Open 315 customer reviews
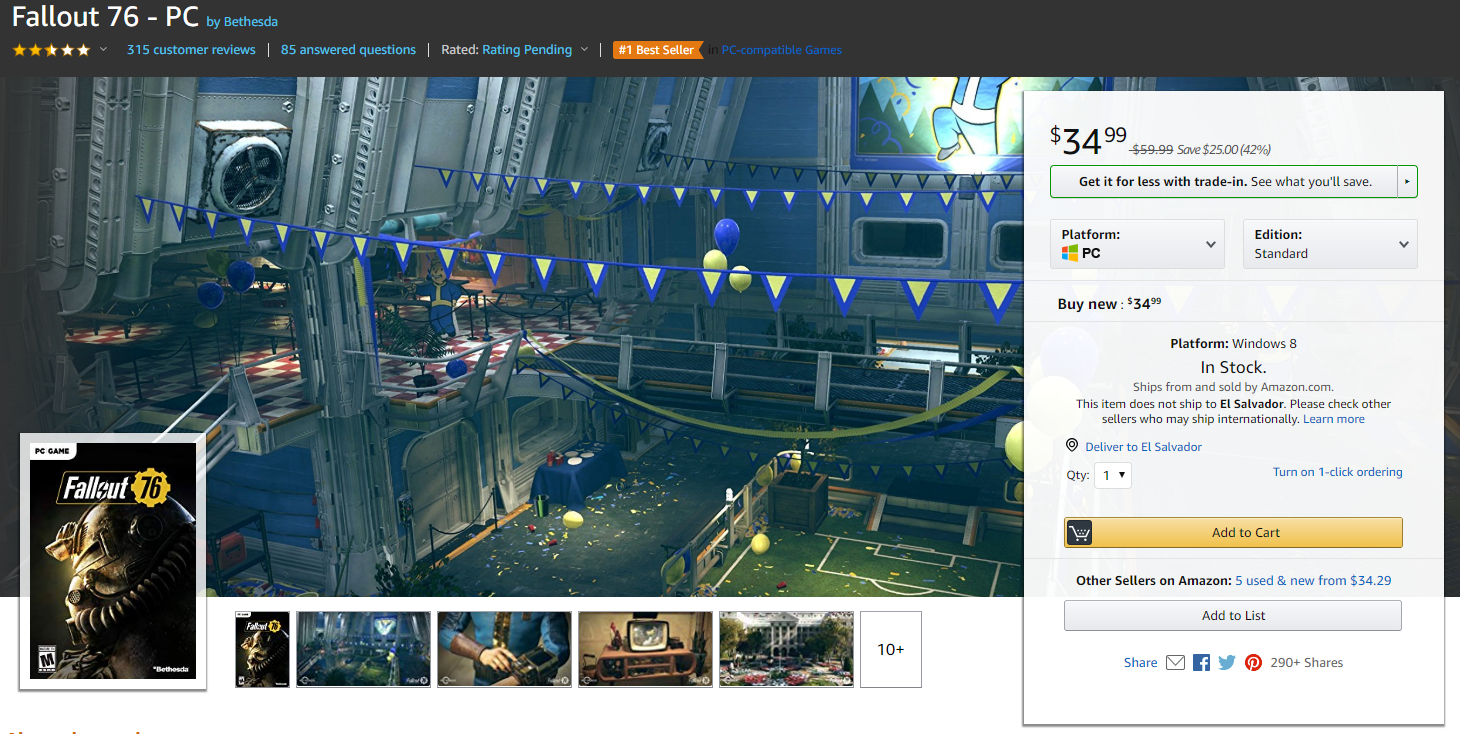Screen dimensions: 1460x734 191,50
